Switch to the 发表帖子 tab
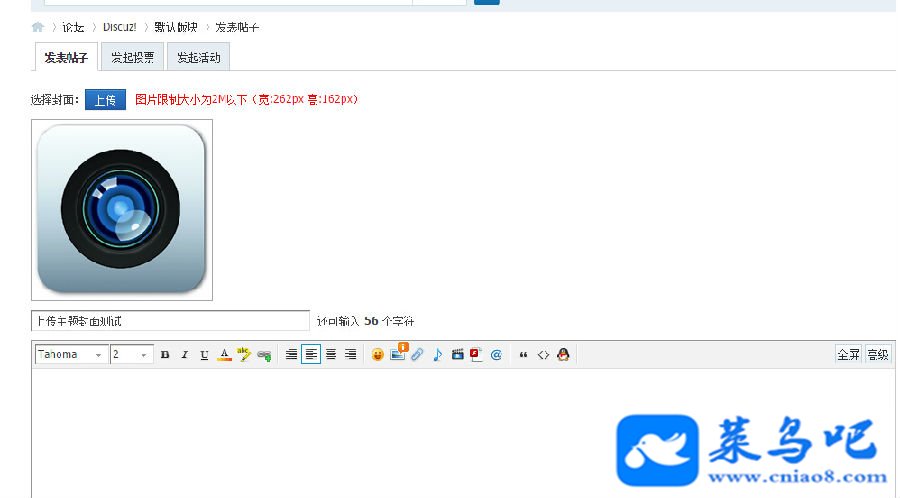This screenshot has width=900, height=498. click(66, 57)
